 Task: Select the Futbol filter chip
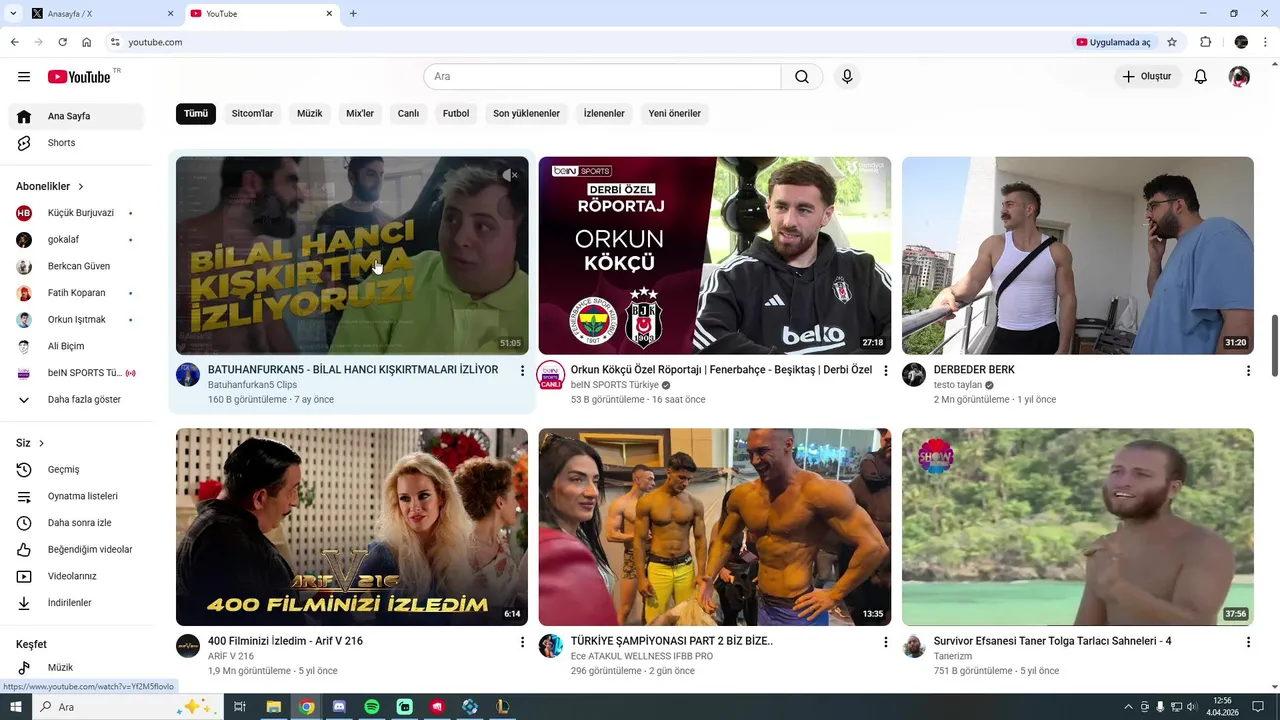pos(456,113)
